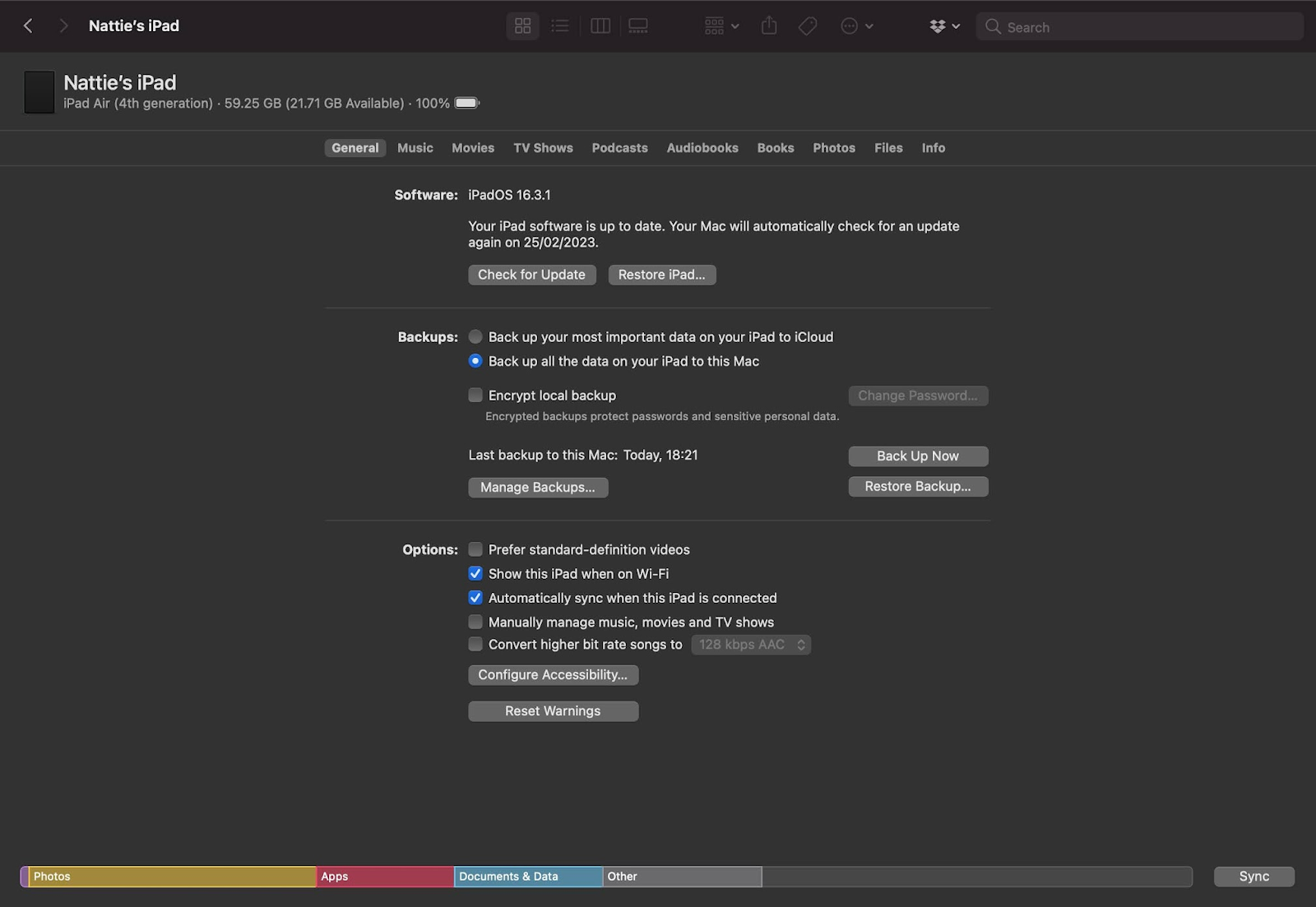
Task: Disable Automatically sync when iPad is connected
Action: coord(475,598)
